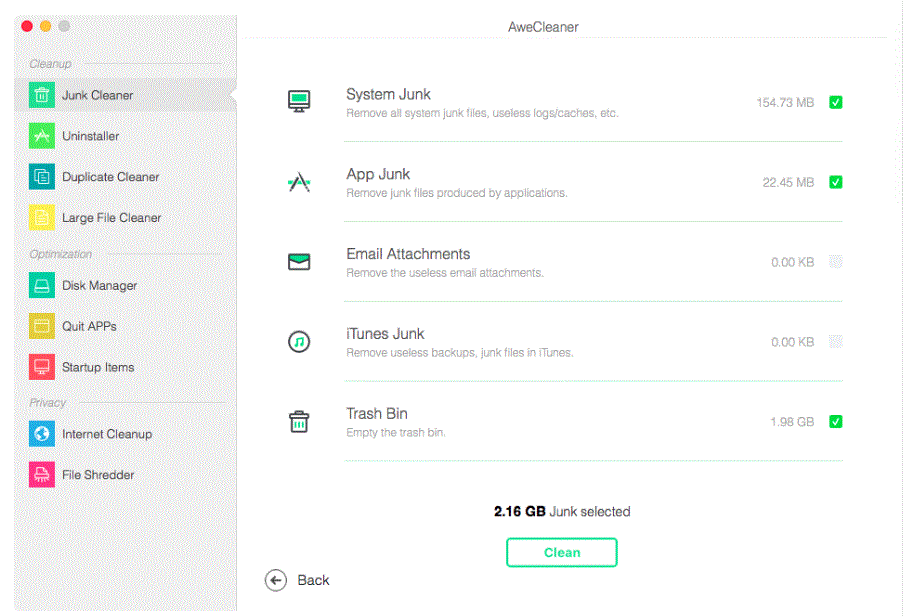Click 'Empty the trash bin.' description

[396, 433]
